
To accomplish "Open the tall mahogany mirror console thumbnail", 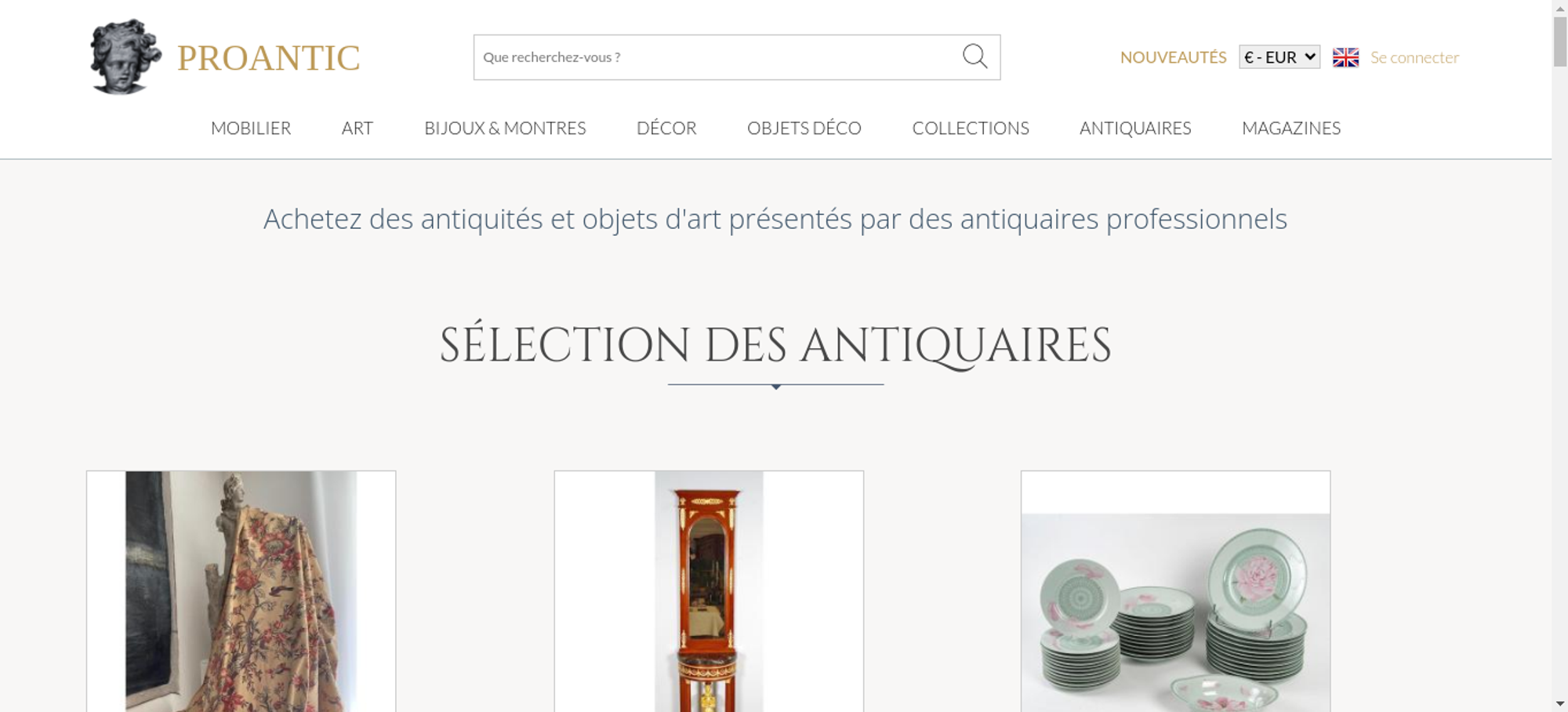I will click(x=709, y=591).
